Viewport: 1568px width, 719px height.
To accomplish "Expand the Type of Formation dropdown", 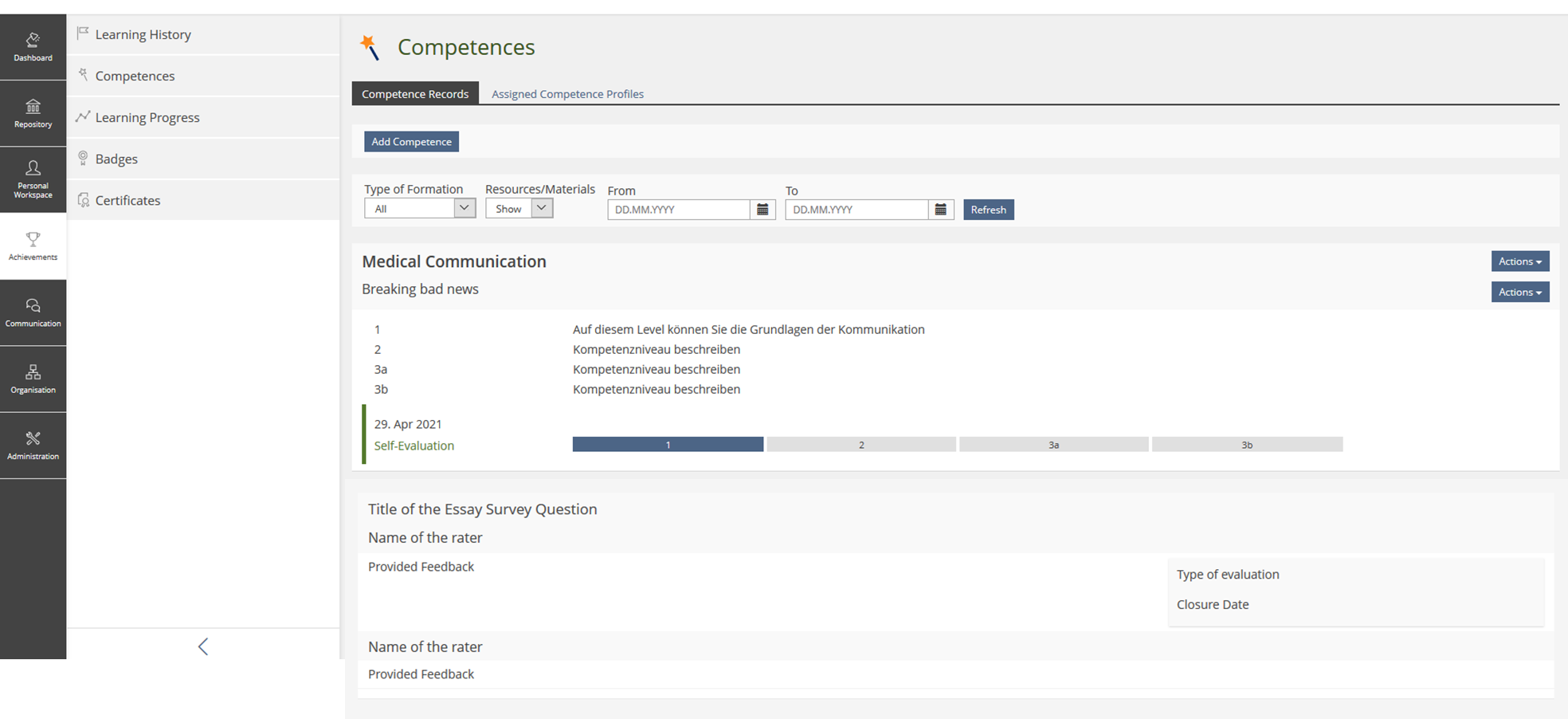I will tap(464, 208).
